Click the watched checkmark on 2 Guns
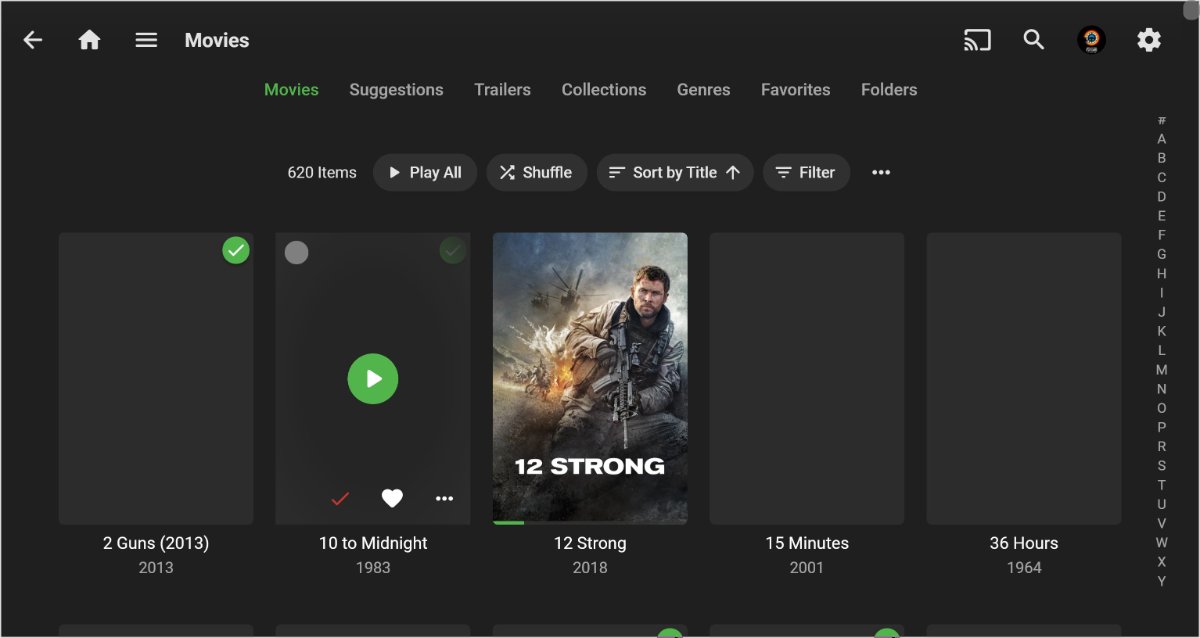Screen dimensions: 1200x638 [236, 251]
